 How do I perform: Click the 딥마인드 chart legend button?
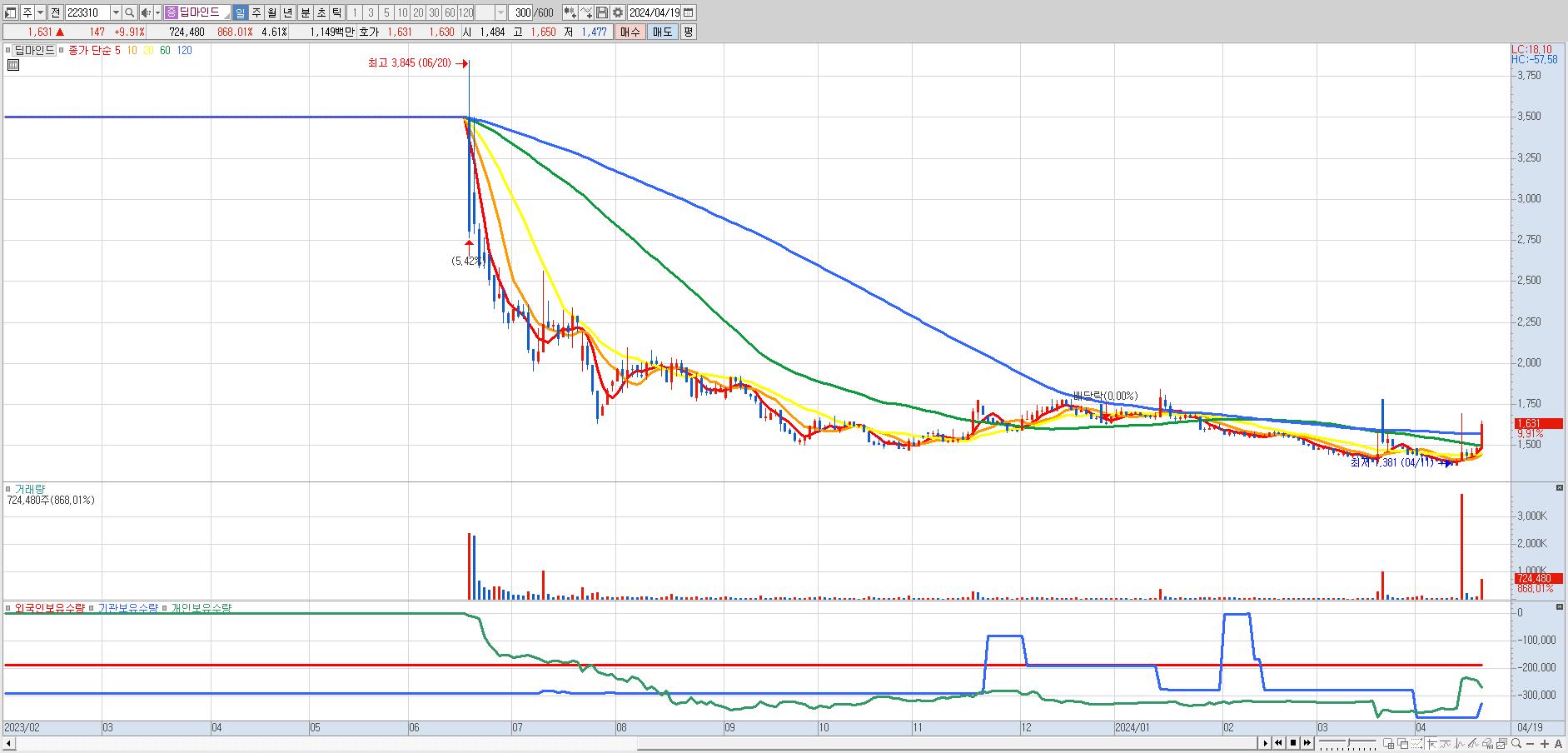coord(35,50)
